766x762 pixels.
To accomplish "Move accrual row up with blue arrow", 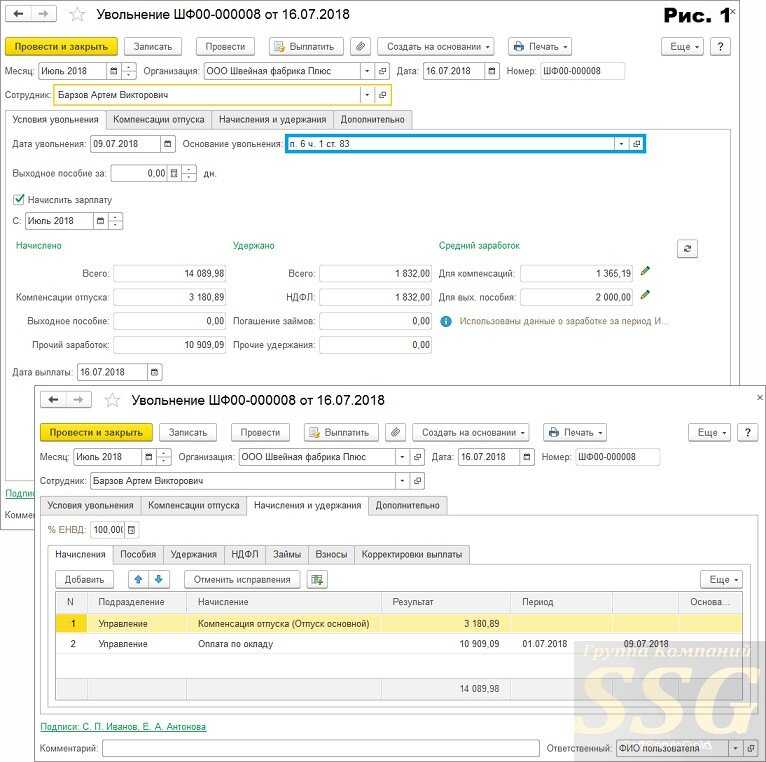I will pyautogui.click(x=138, y=579).
